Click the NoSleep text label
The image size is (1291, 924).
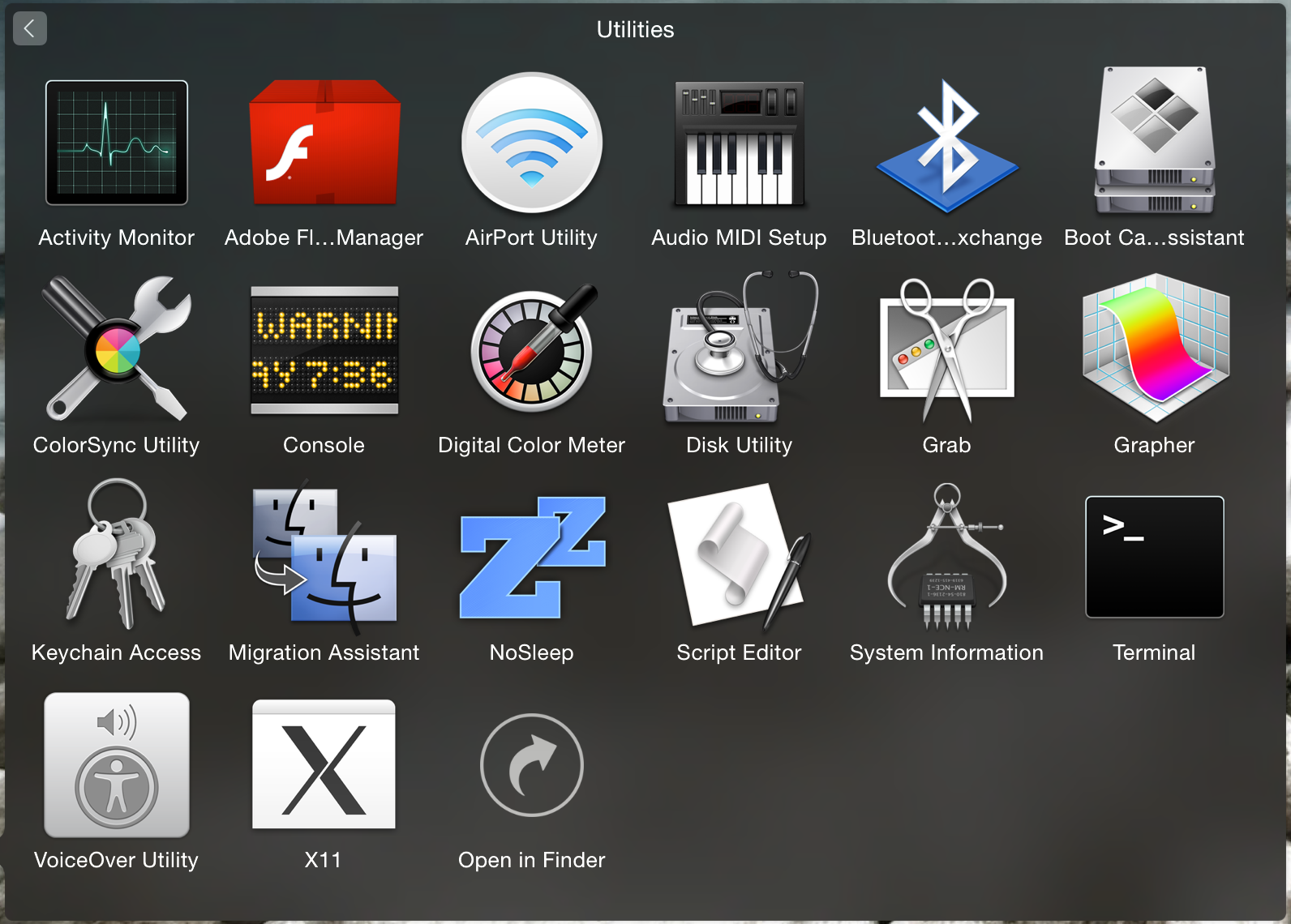click(x=532, y=652)
